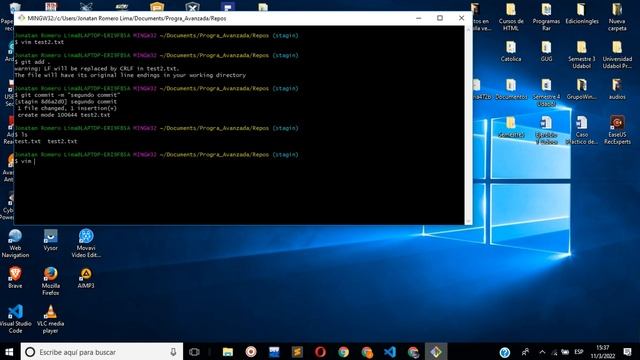Switch ESP keyboard language indicator
The width and height of the screenshot is (640, 360).
tap(579, 352)
